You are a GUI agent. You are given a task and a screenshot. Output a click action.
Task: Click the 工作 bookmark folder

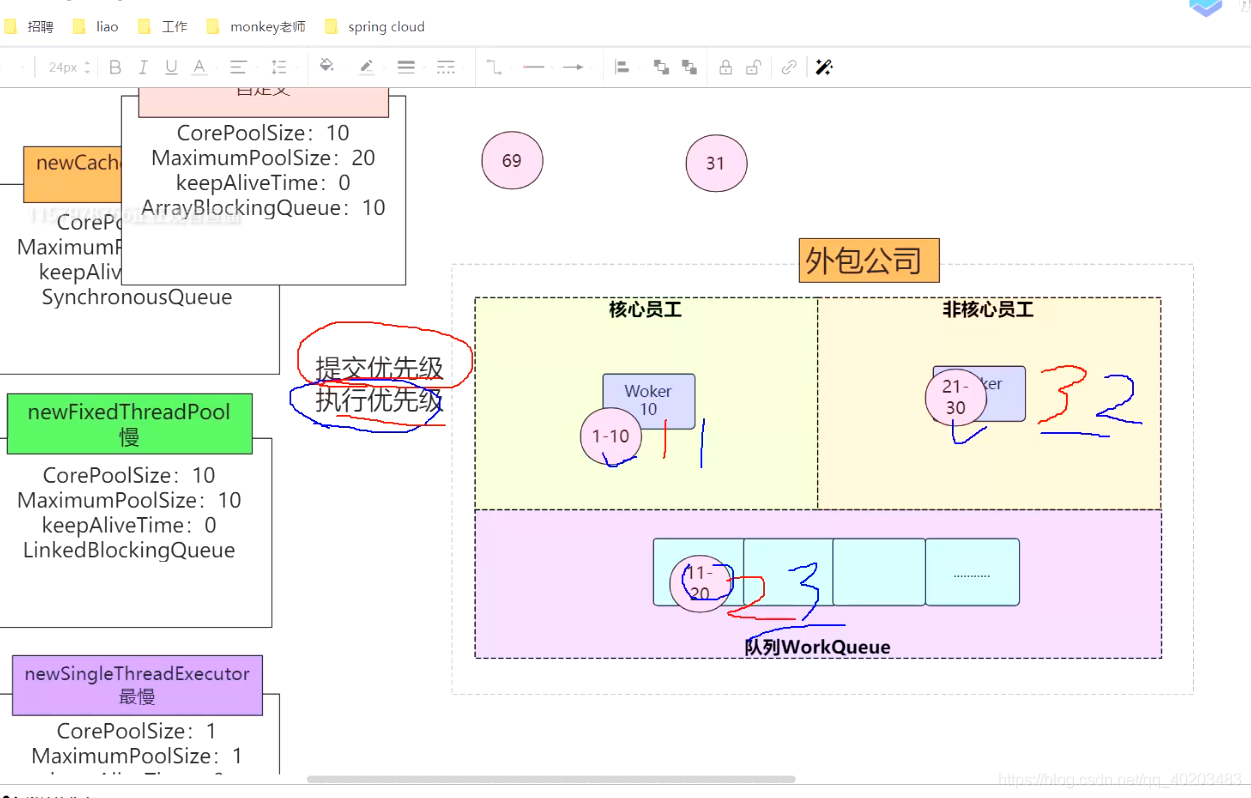[175, 26]
